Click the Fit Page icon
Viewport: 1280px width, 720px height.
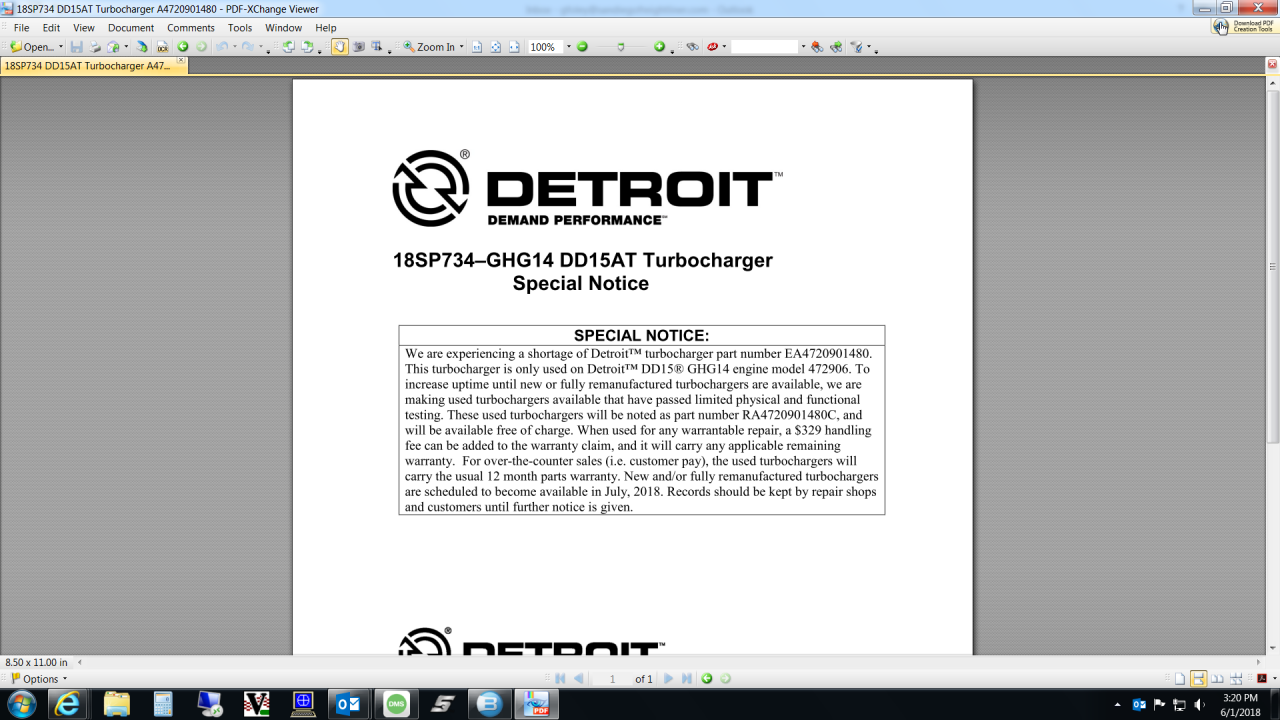495,47
